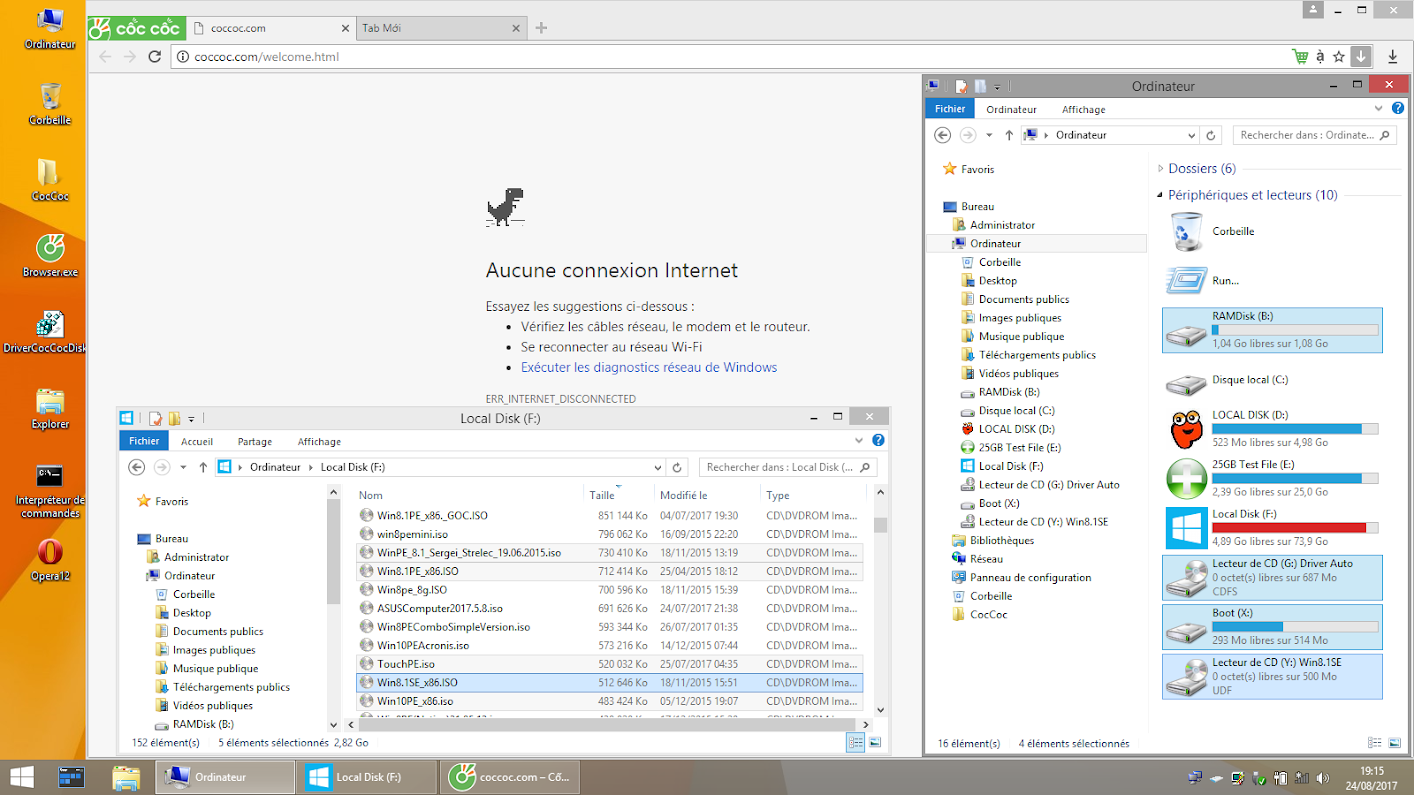The width and height of the screenshot is (1414, 795).
Task: Click the browser back arrow
Action: coord(105,57)
